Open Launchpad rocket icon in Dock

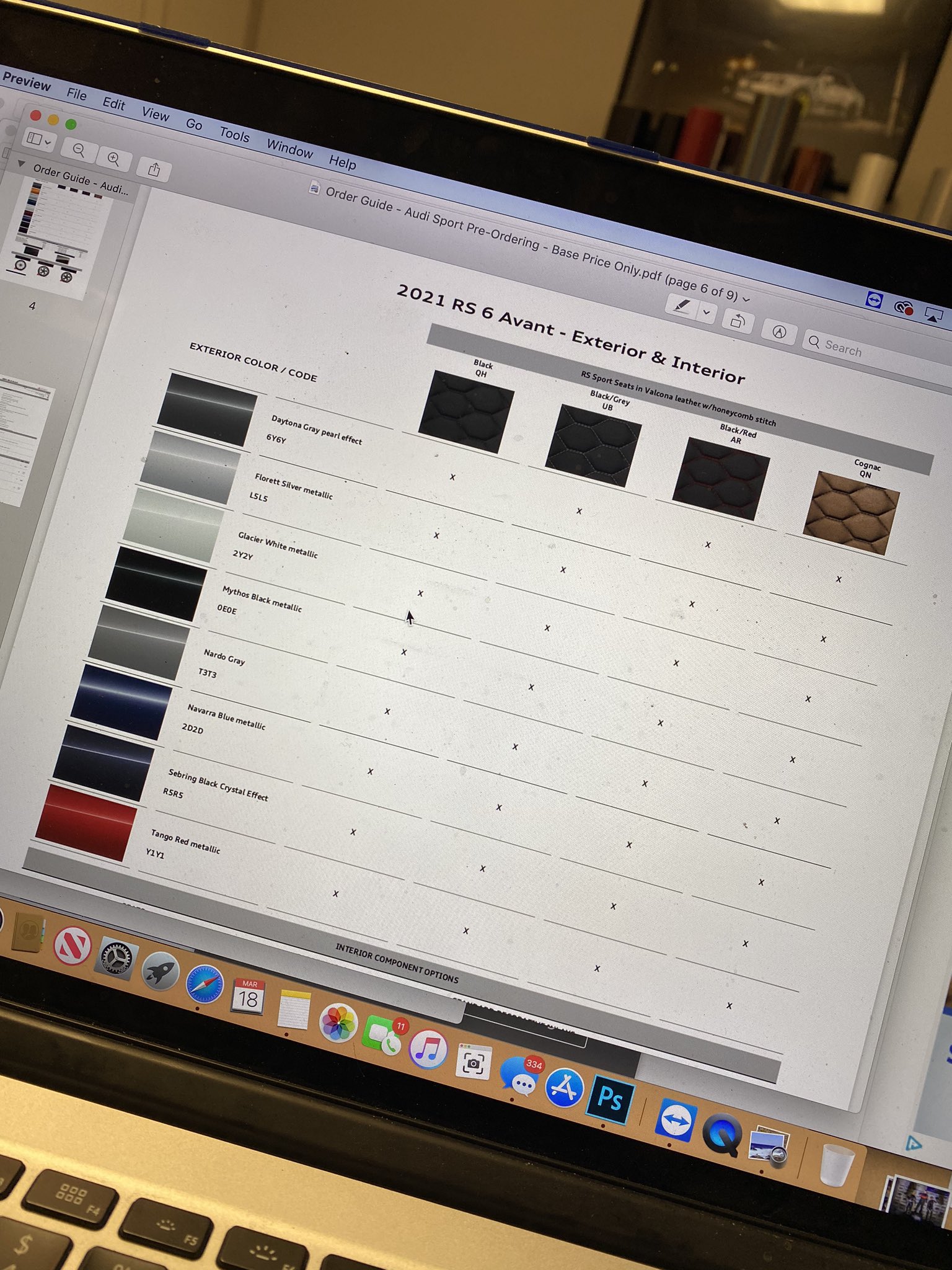(x=161, y=971)
